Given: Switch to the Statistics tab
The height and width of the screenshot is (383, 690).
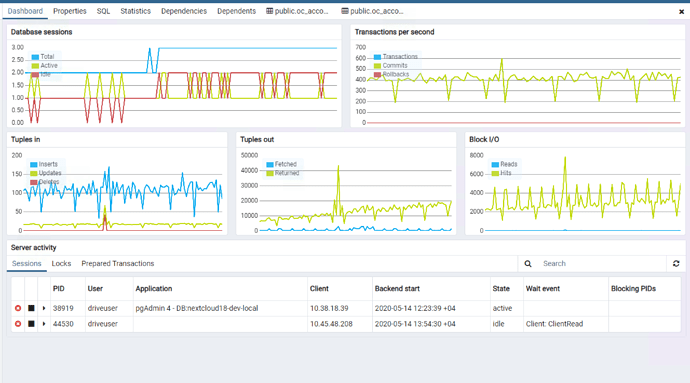Looking at the screenshot, I should (x=136, y=11).
